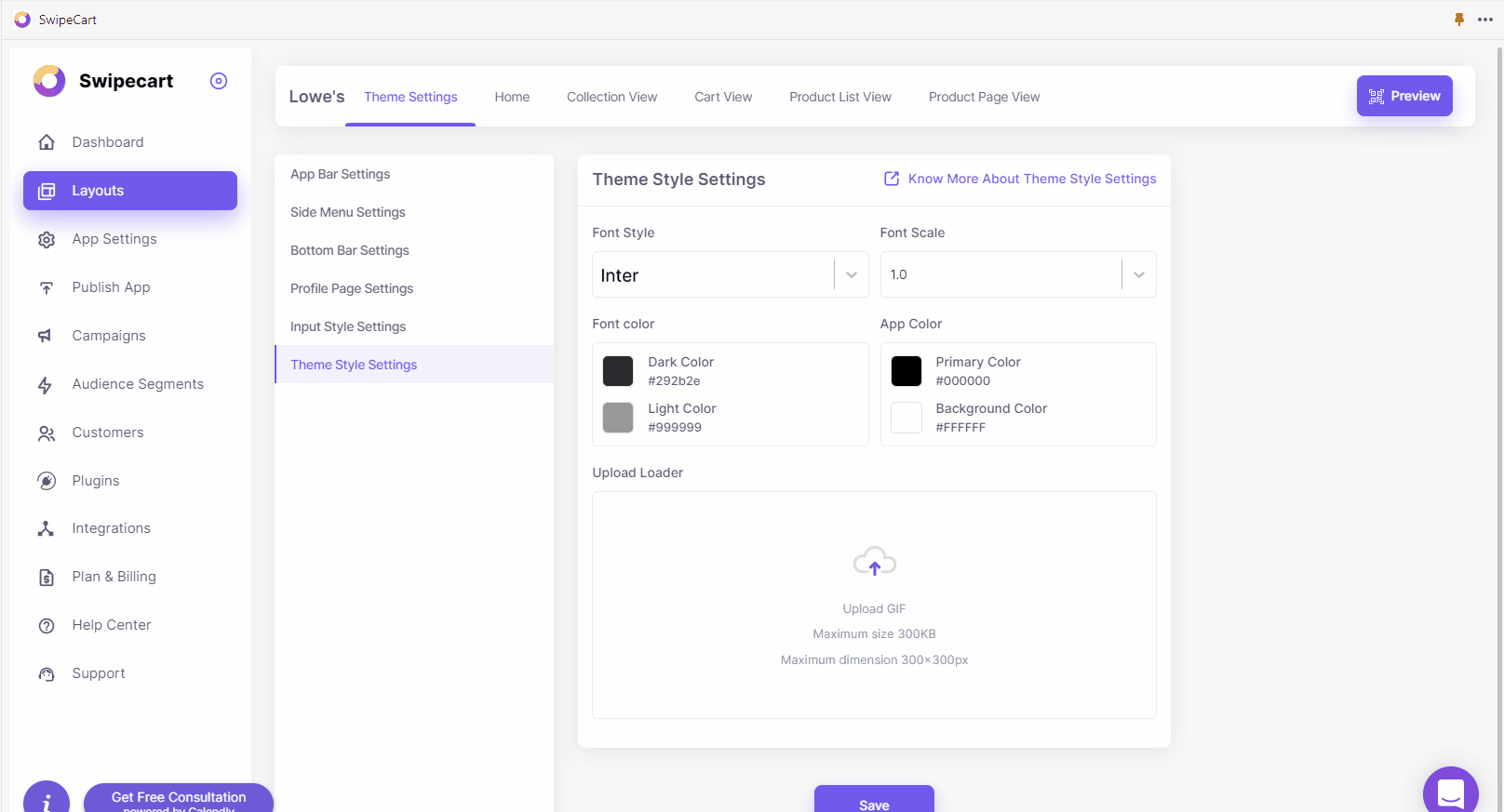
Task: Click the Preview button
Action: coord(1403,96)
